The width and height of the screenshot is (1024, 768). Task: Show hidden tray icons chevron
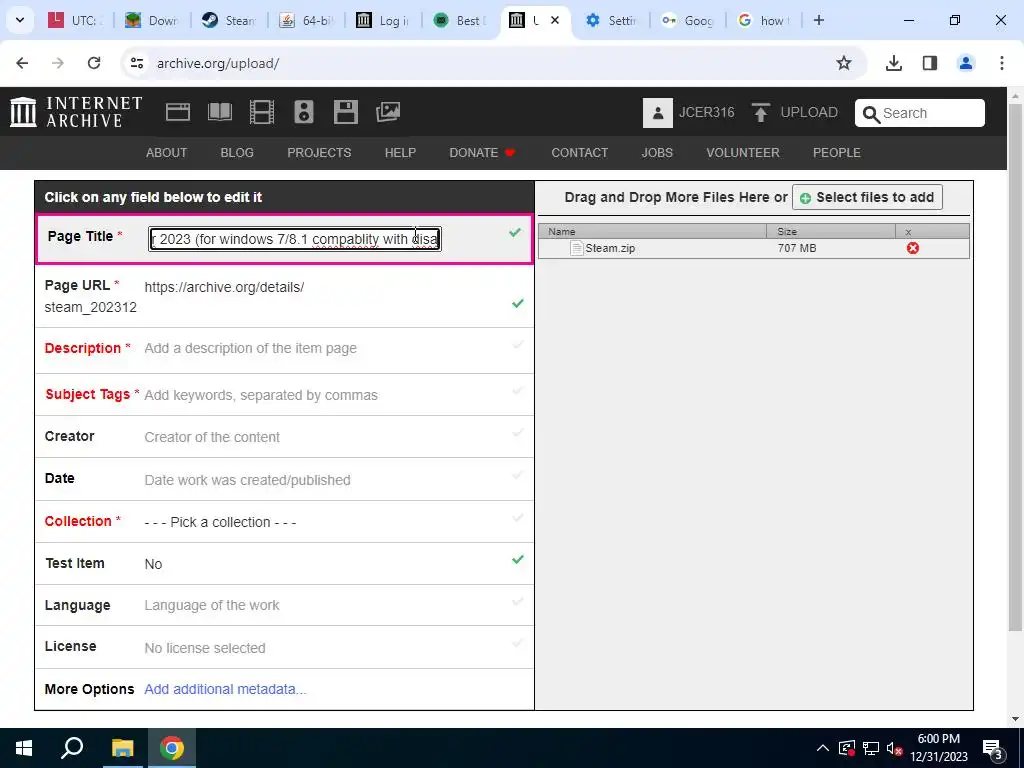pos(823,748)
